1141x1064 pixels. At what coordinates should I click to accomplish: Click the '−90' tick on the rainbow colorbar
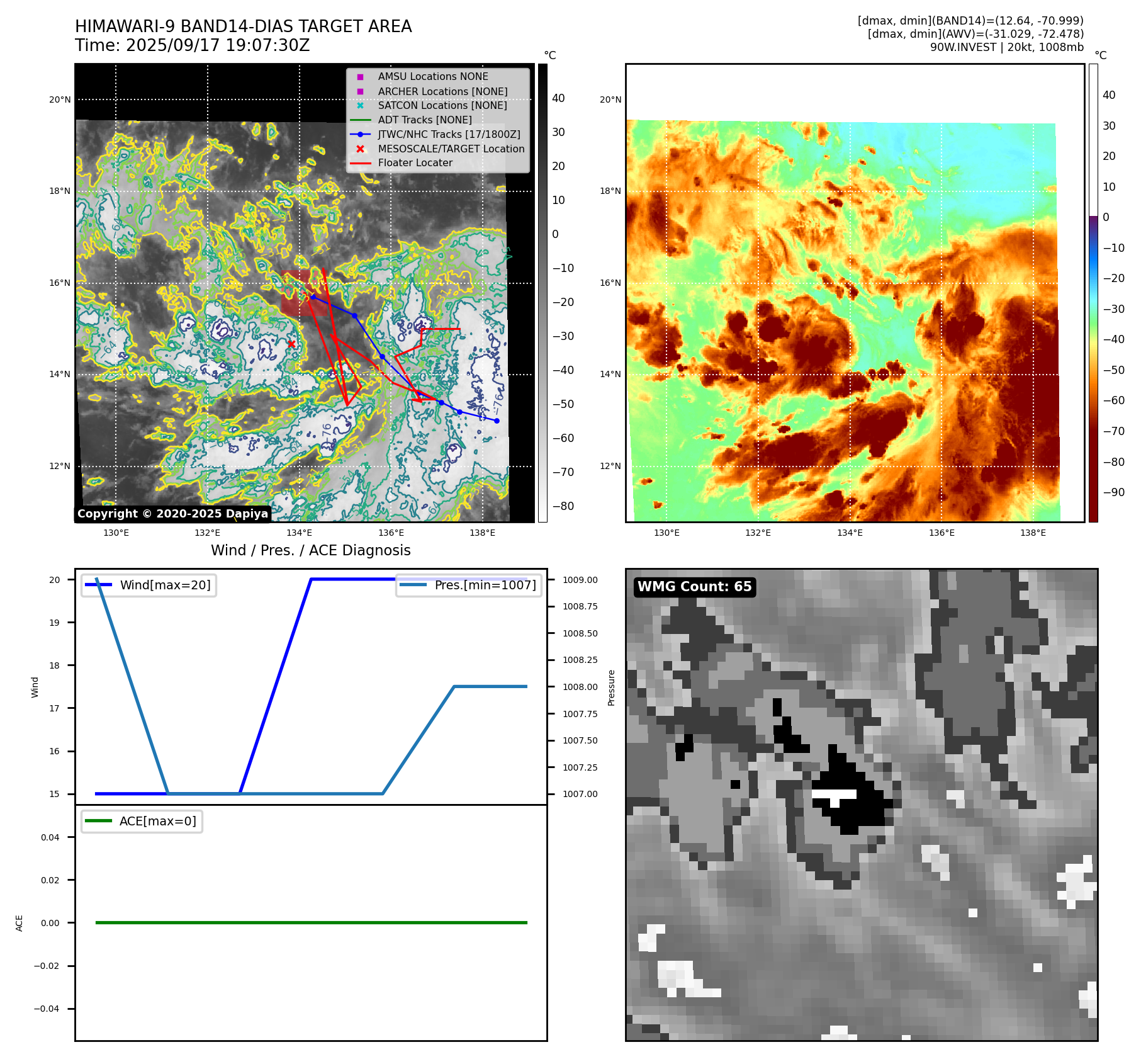point(1114,492)
